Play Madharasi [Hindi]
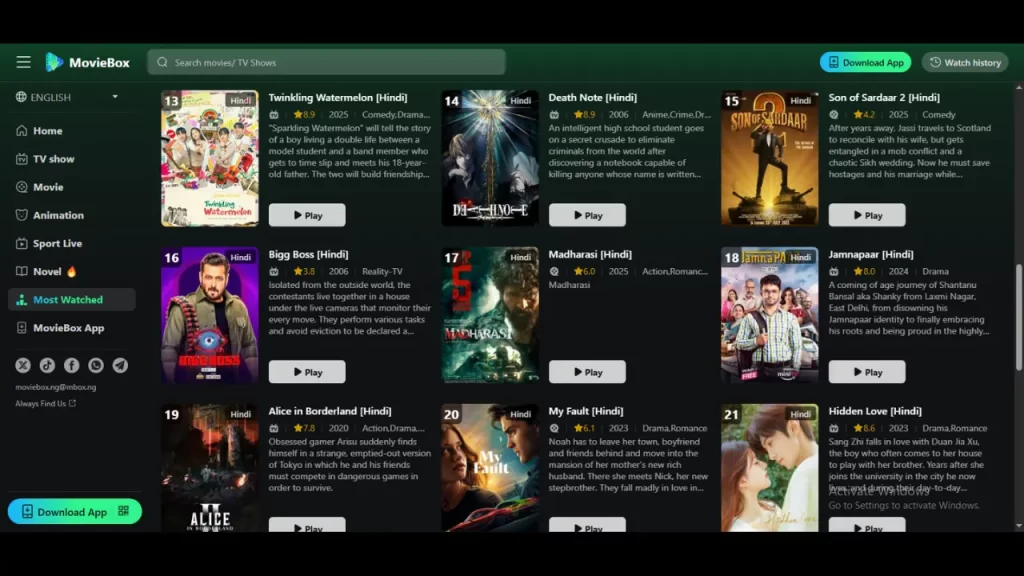1024x576 pixels. pyautogui.click(x=587, y=372)
